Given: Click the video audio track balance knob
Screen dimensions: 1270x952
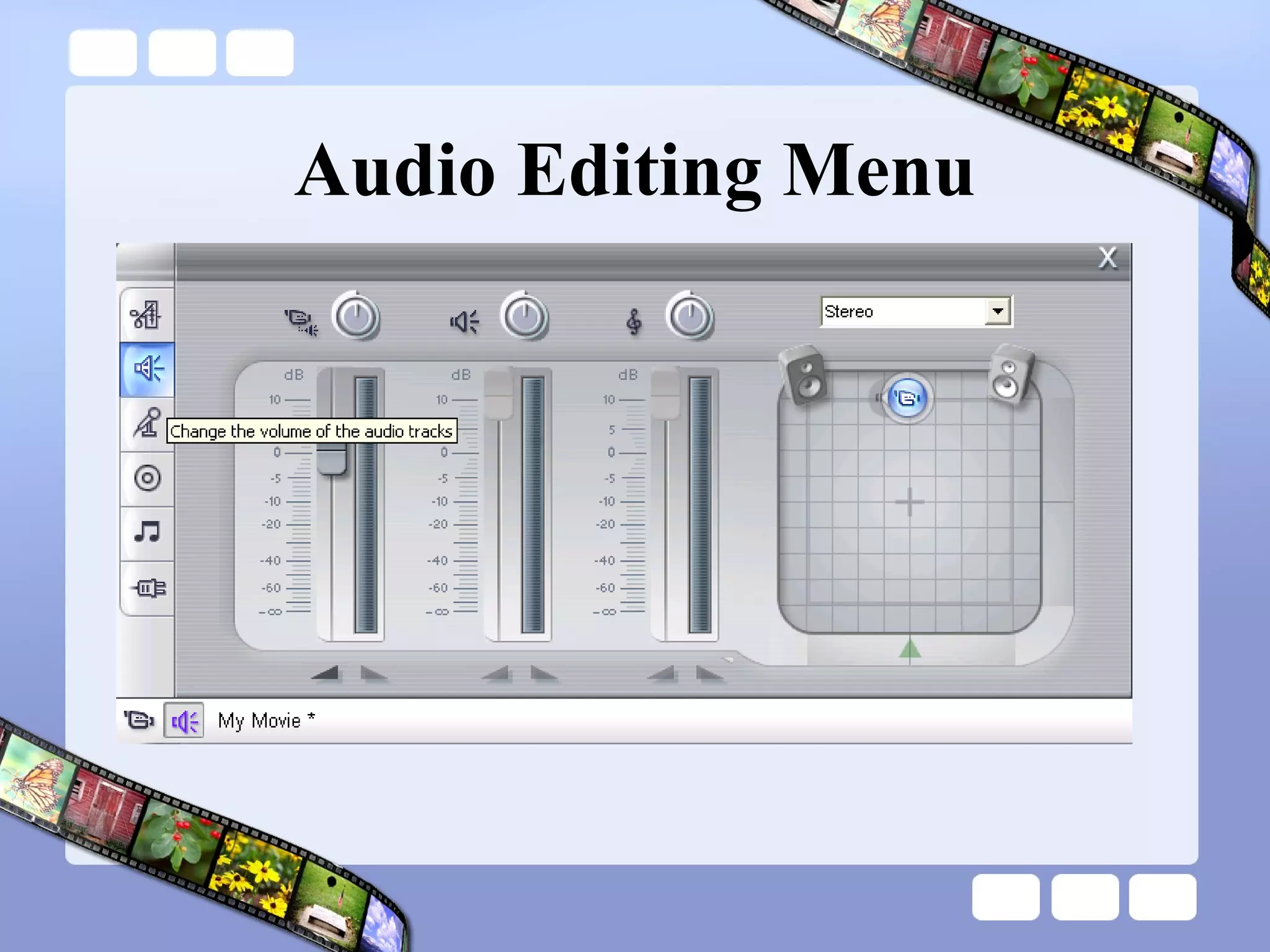Looking at the screenshot, I should [x=356, y=316].
